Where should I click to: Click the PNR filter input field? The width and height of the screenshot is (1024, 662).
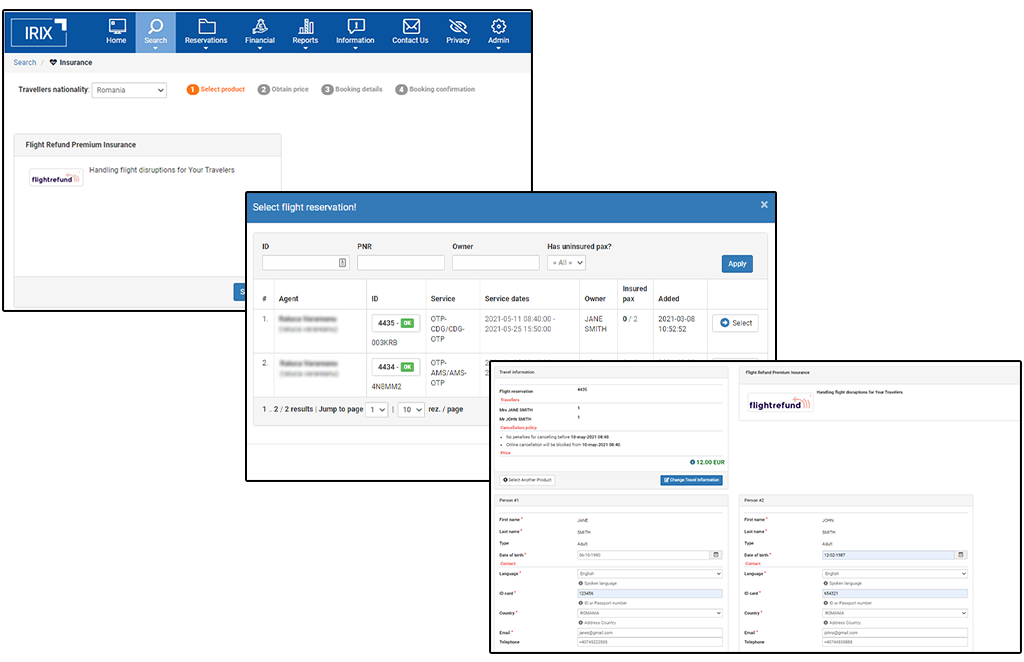pos(400,263)
